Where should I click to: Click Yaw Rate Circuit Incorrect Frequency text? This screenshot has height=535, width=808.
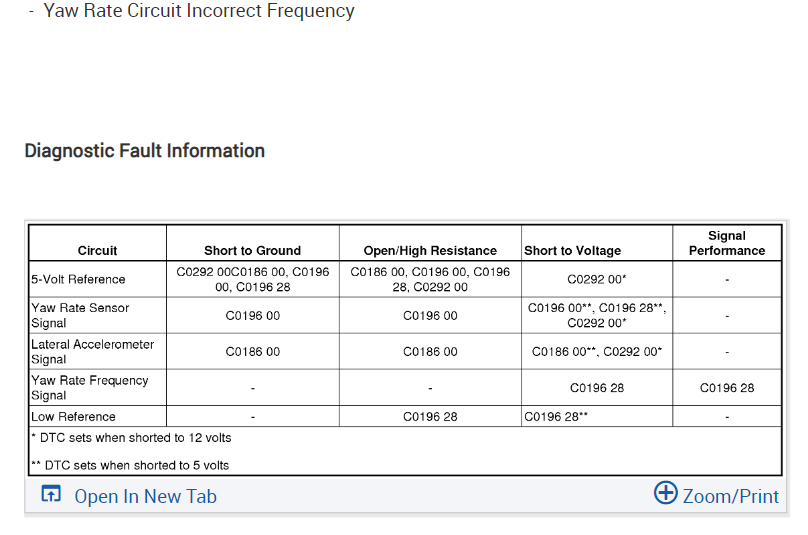[199, 12]
